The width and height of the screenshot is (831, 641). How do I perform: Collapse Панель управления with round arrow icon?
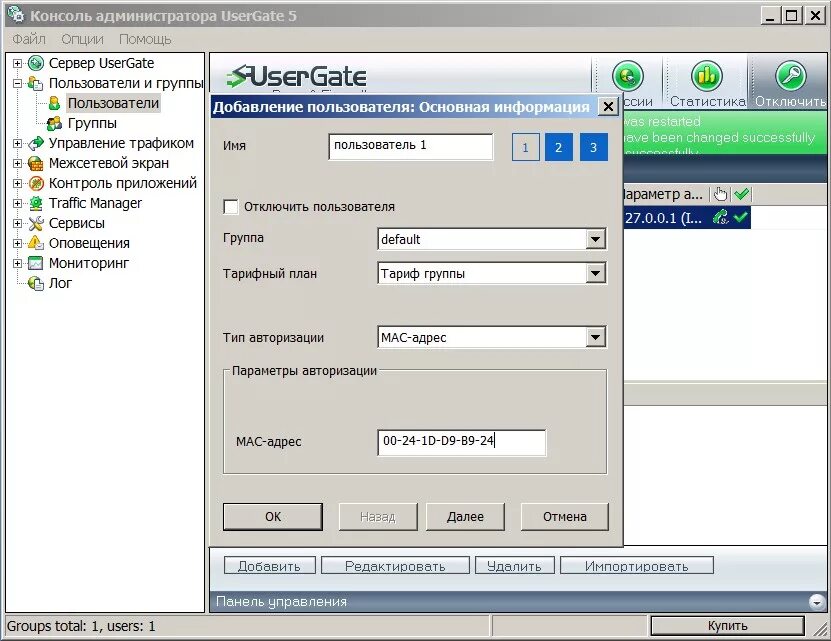click(817, 602)
